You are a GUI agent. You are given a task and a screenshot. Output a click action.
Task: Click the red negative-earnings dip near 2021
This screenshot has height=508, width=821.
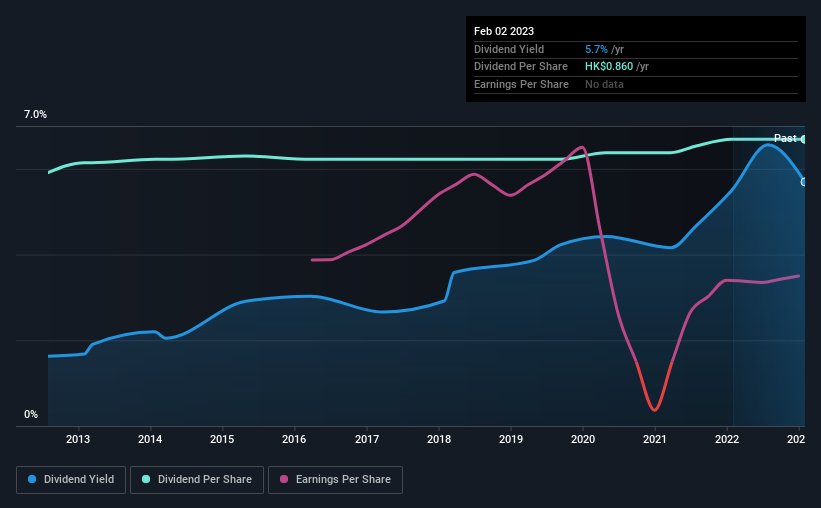point(654,388)
